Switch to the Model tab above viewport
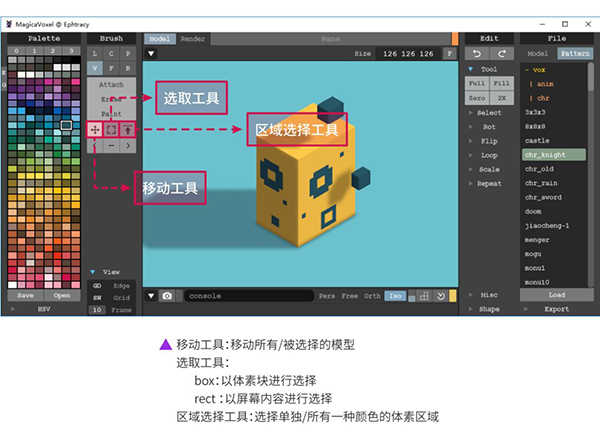Image resolution: width=600 pixels, height=435 pixels. click(x=160, y=39)
